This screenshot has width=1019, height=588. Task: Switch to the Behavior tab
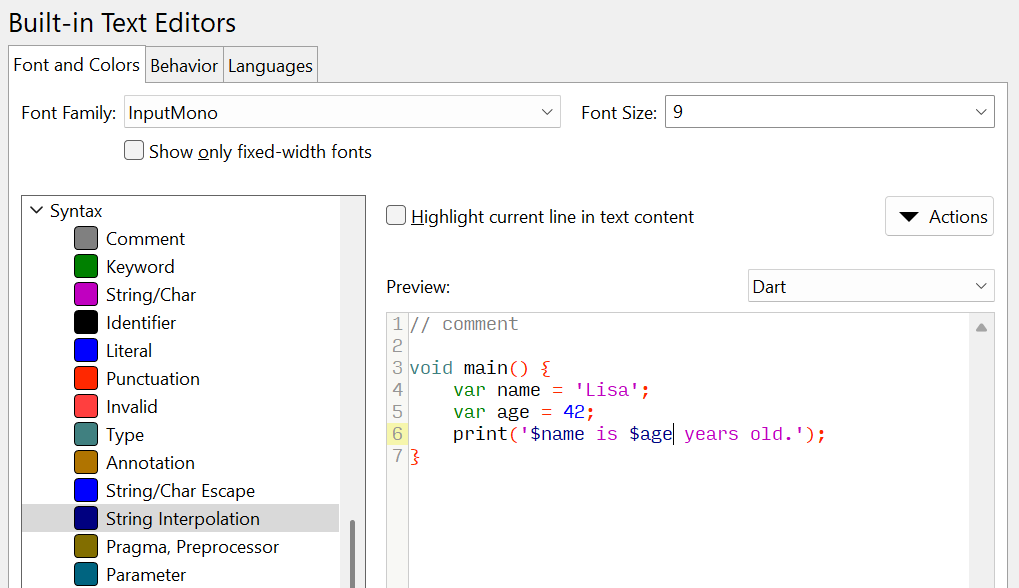183,65
